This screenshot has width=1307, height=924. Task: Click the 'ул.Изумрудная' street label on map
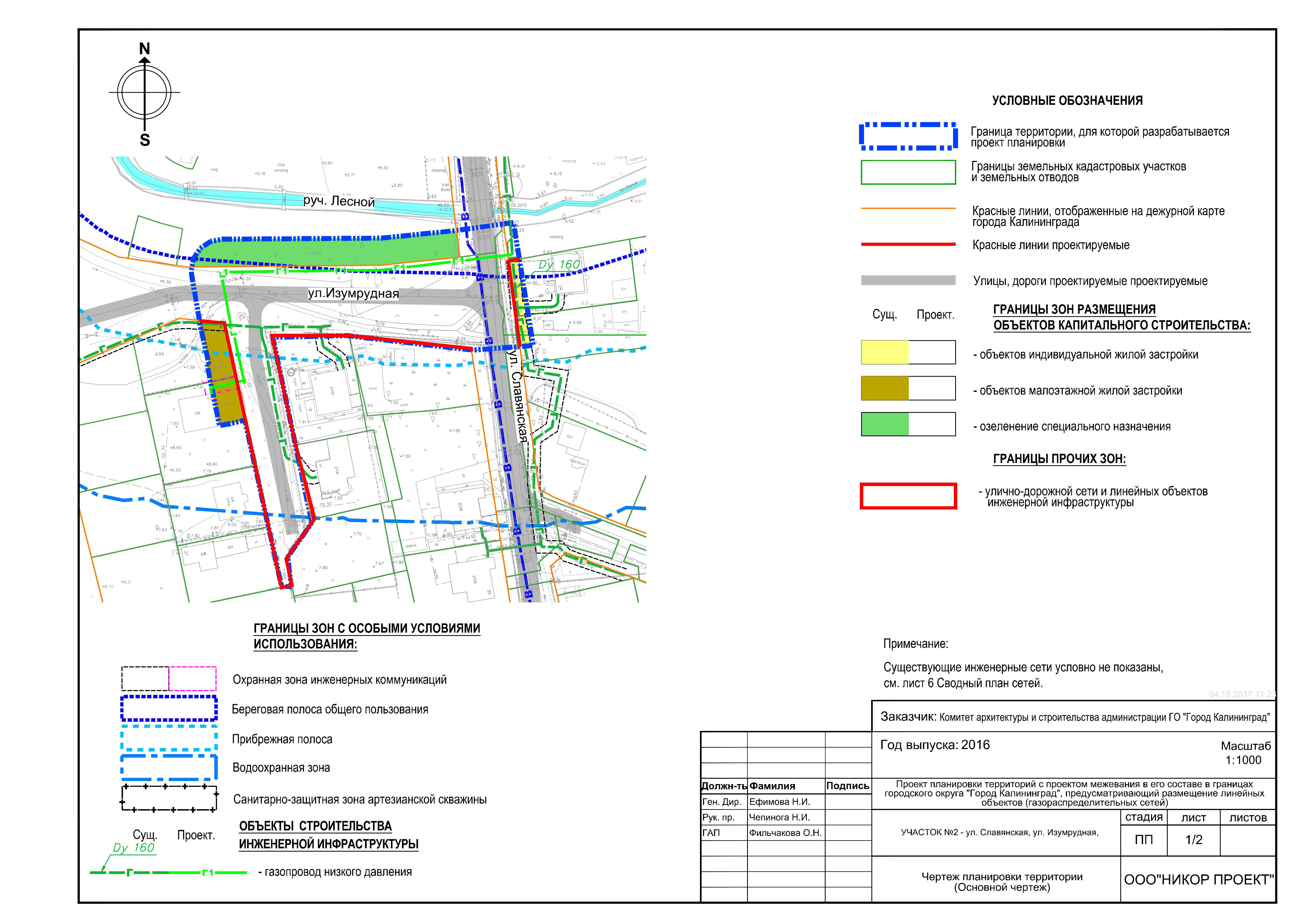353,294
